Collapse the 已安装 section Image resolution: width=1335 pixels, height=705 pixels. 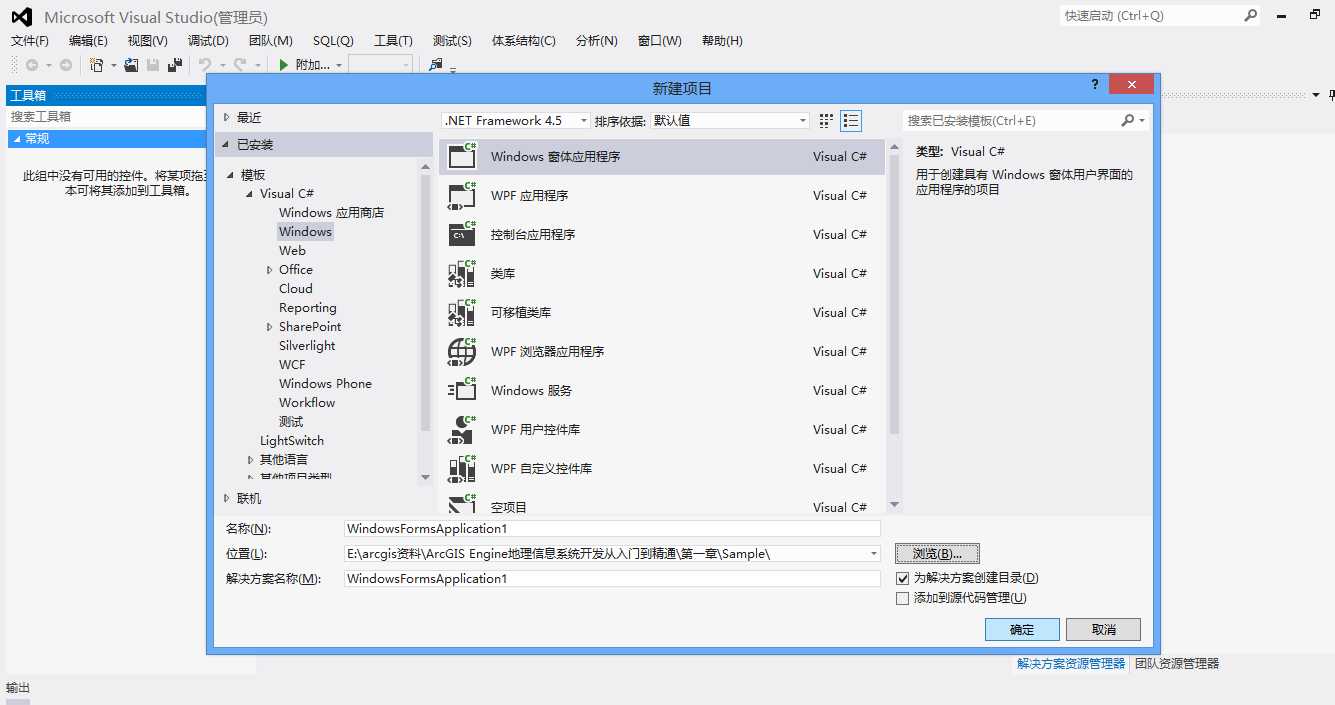pos(227,144)
